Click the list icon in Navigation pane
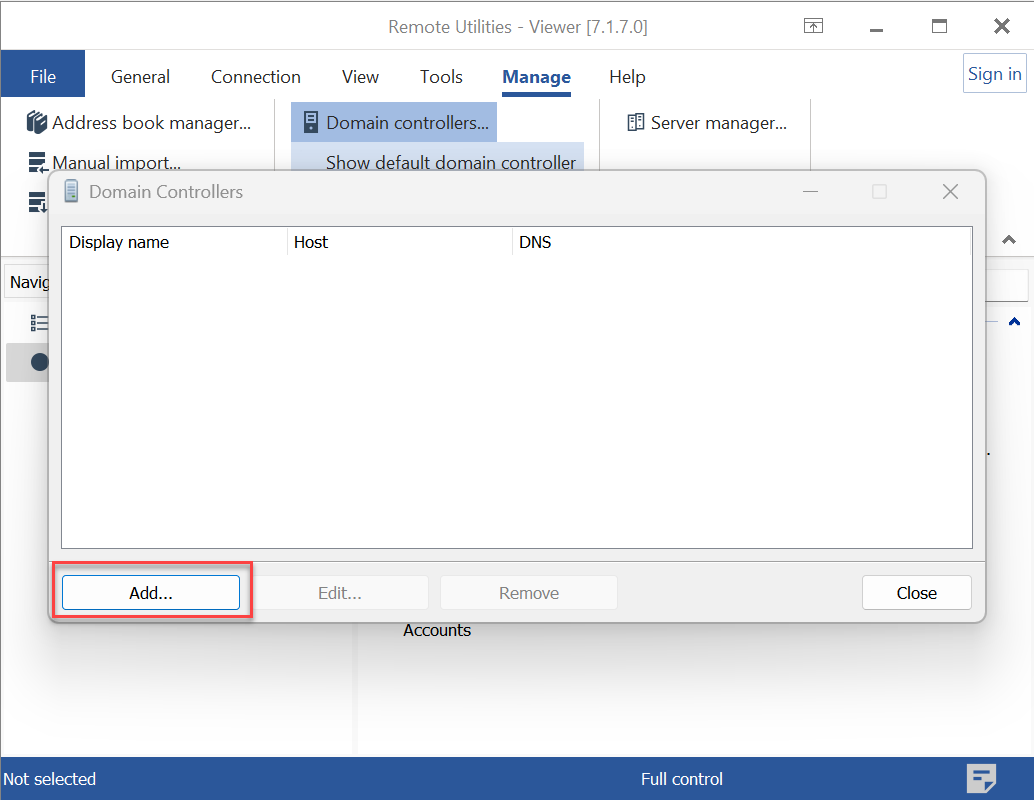 click(x=40, y=323)
